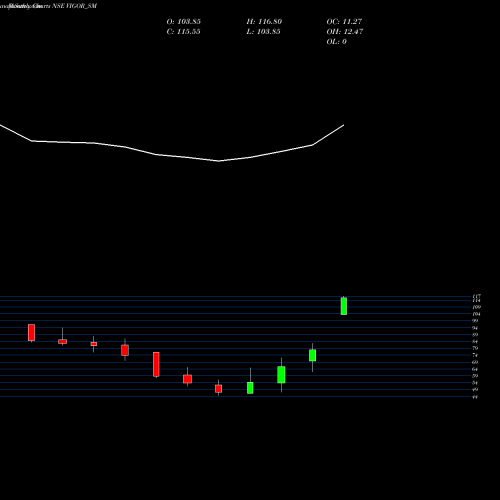500x500 pixels.
Task: Select the lowest red candle near 49
Action: [x=218, y=389]
